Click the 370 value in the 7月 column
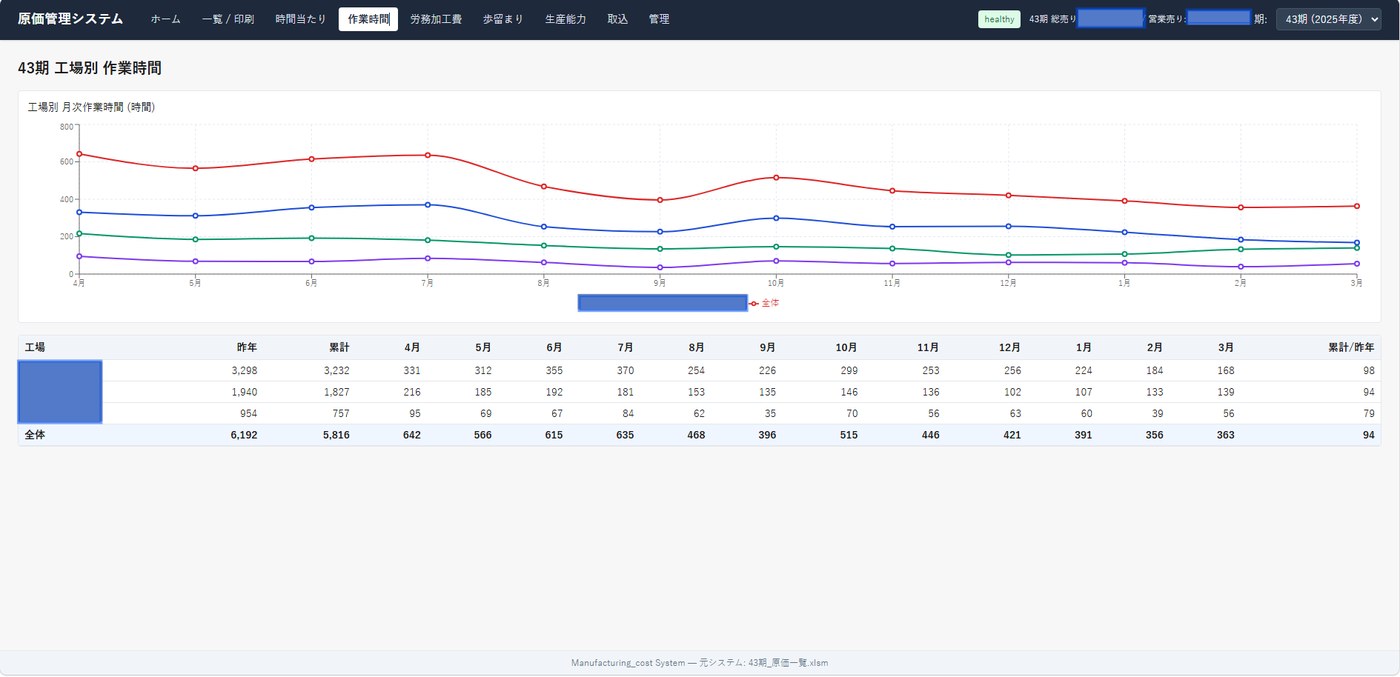The height and width of the screenshot is (677, 1400). pos(624,370)
